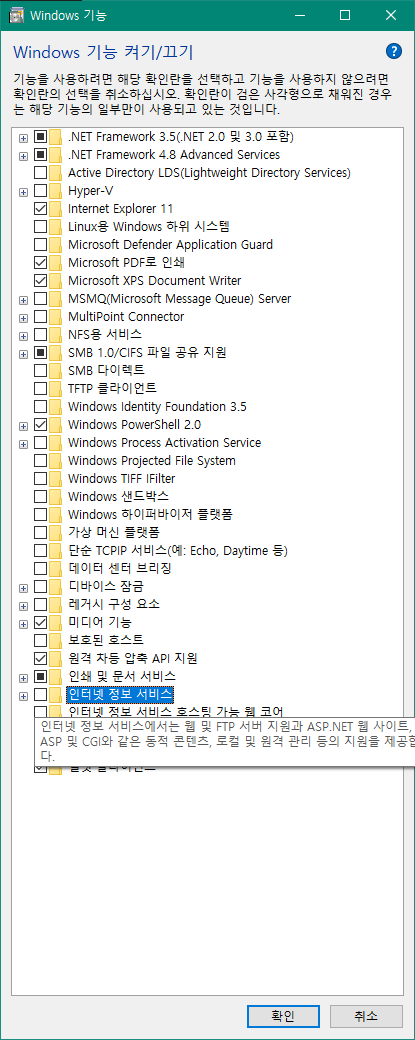Click the folder icon beside 레거시 구성 요소
Image resolution: width=415 pixels, height=1040 pixels.
[x=56, y=604]
